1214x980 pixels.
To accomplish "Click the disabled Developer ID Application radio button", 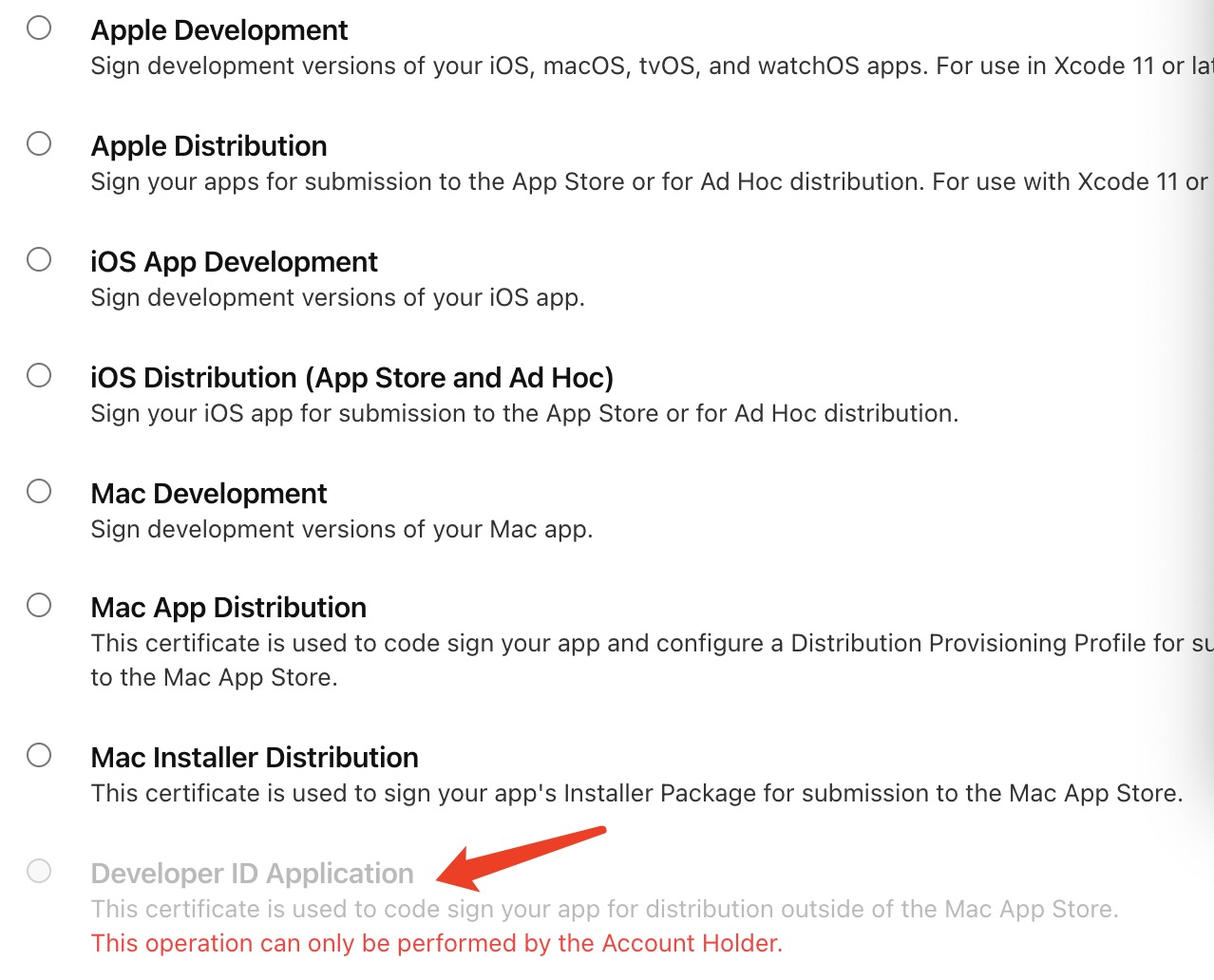I will (x=39, y=871).
